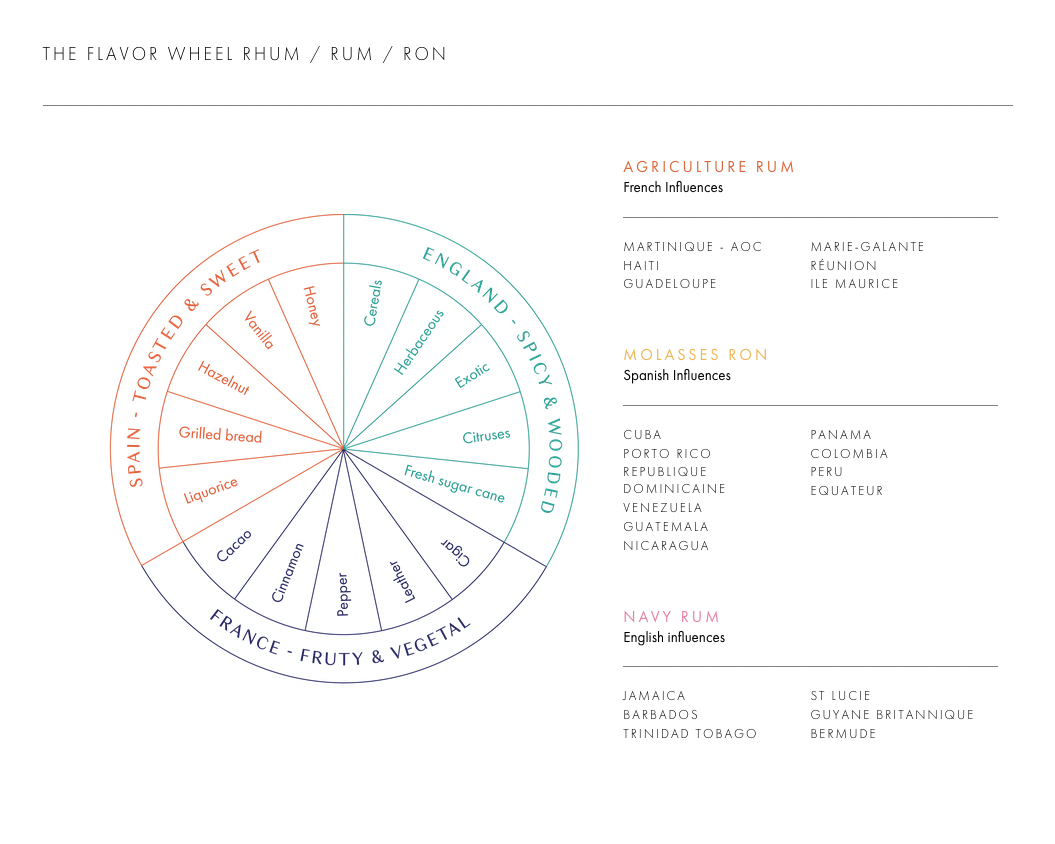
Task: Select the Cigar flavor segment
Action: [456, 552]
